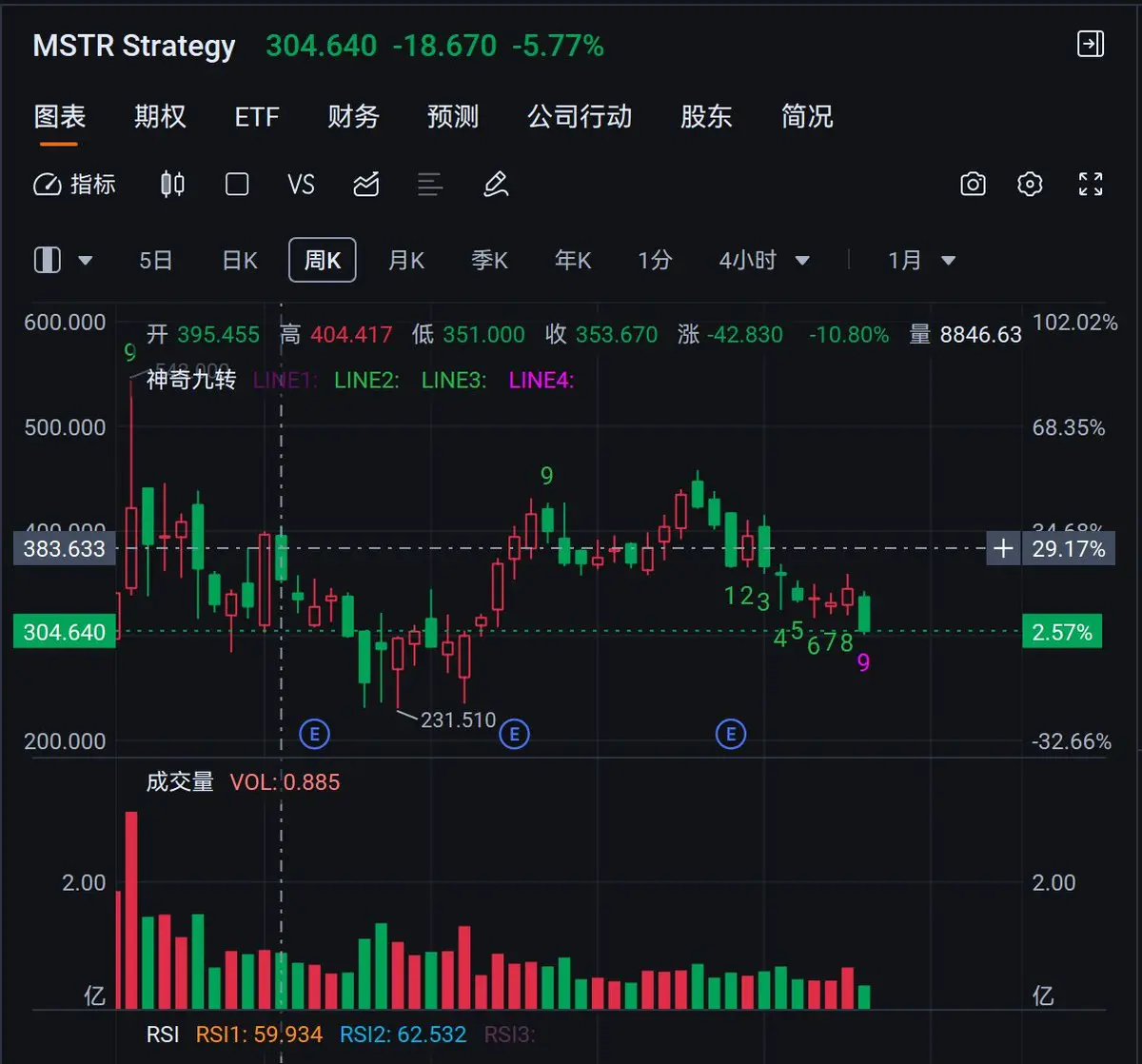Click the 收 353.670 close value
The height and width of the screenshot is (1064, 1142).
(601, 334)
